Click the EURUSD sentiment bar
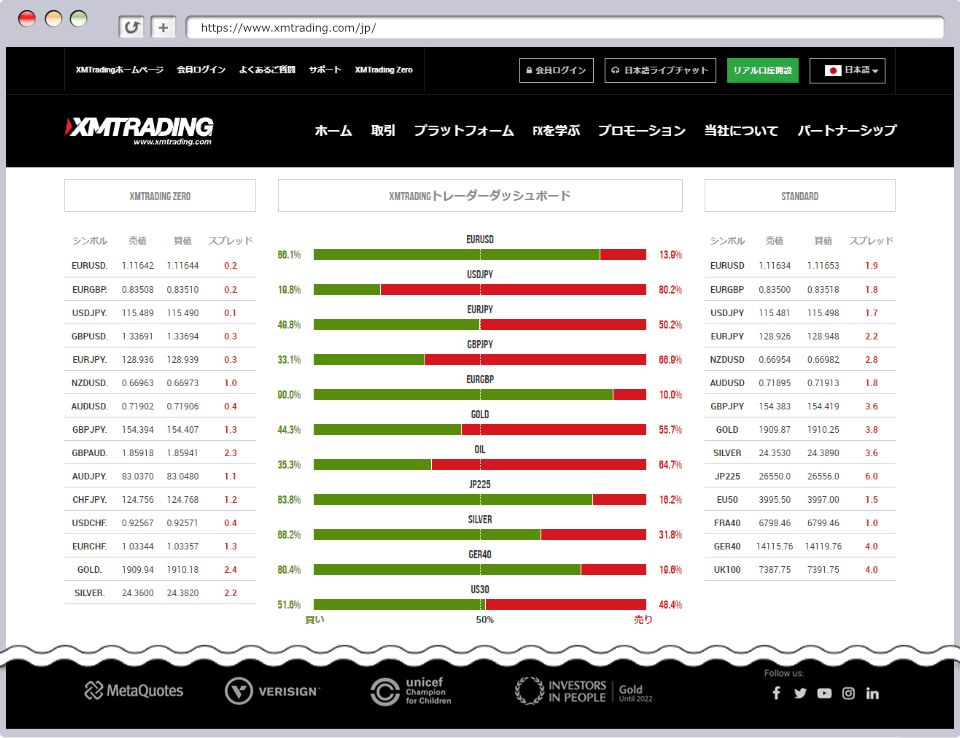960x738 pixels. coord(480,255)
